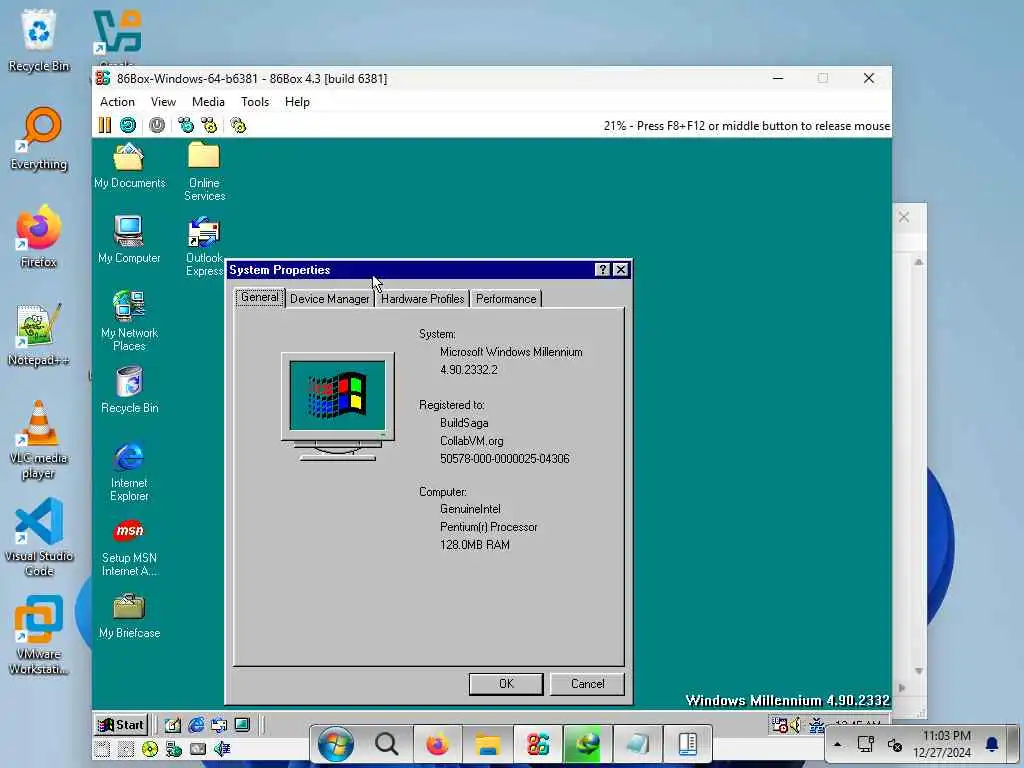The width and height of the screenshot is (1024, 768).
Task: Click the text '128.0MB RAM'
Action: click(x=475, y=545)
